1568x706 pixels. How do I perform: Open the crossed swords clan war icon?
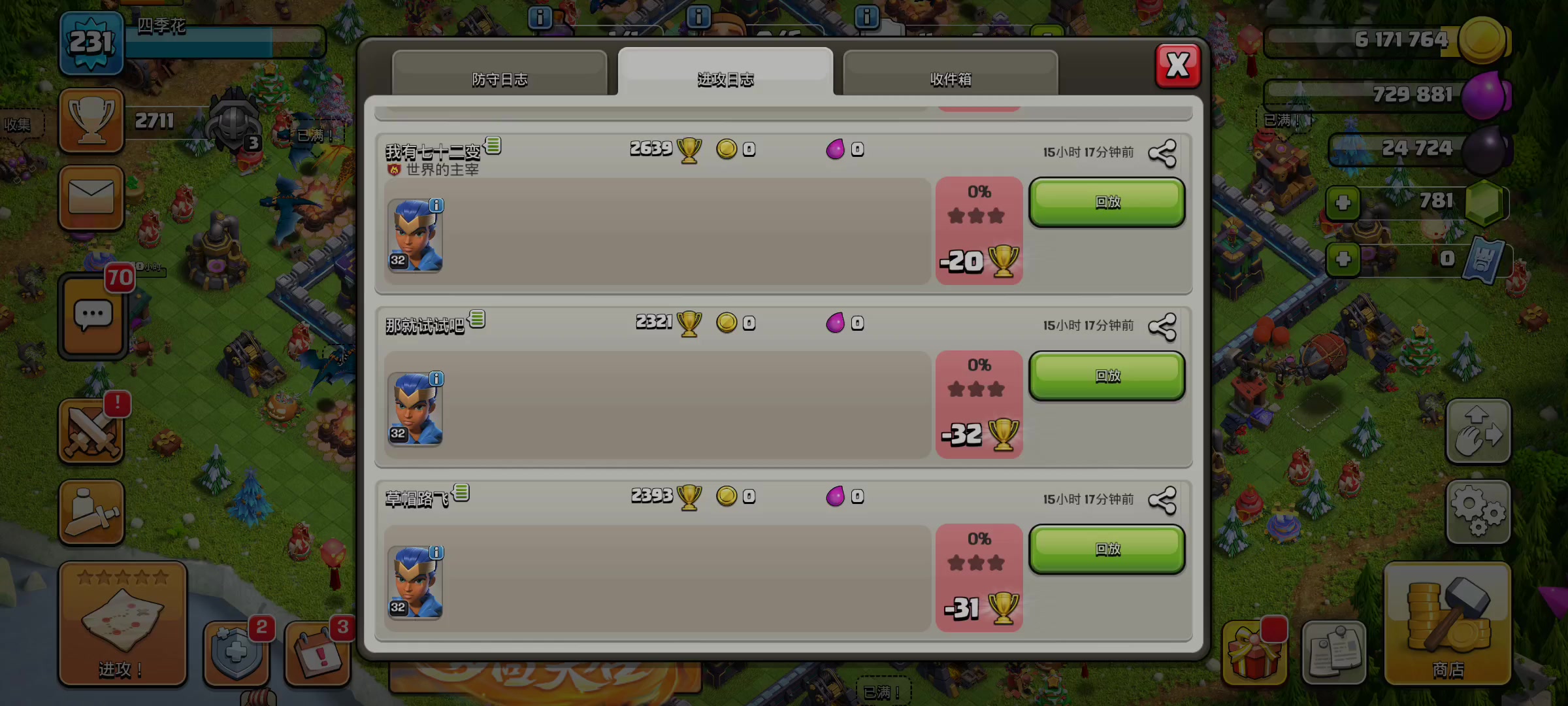click(x=91, y=431)
